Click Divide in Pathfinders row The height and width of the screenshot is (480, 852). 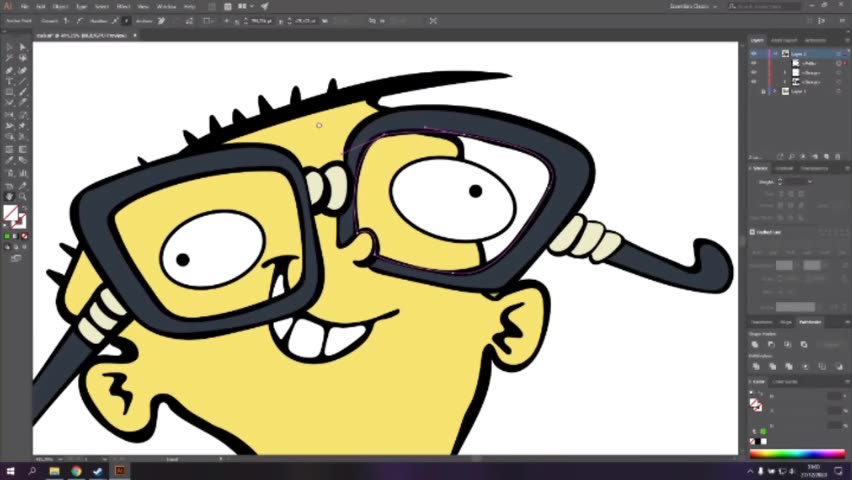[756, 366]
